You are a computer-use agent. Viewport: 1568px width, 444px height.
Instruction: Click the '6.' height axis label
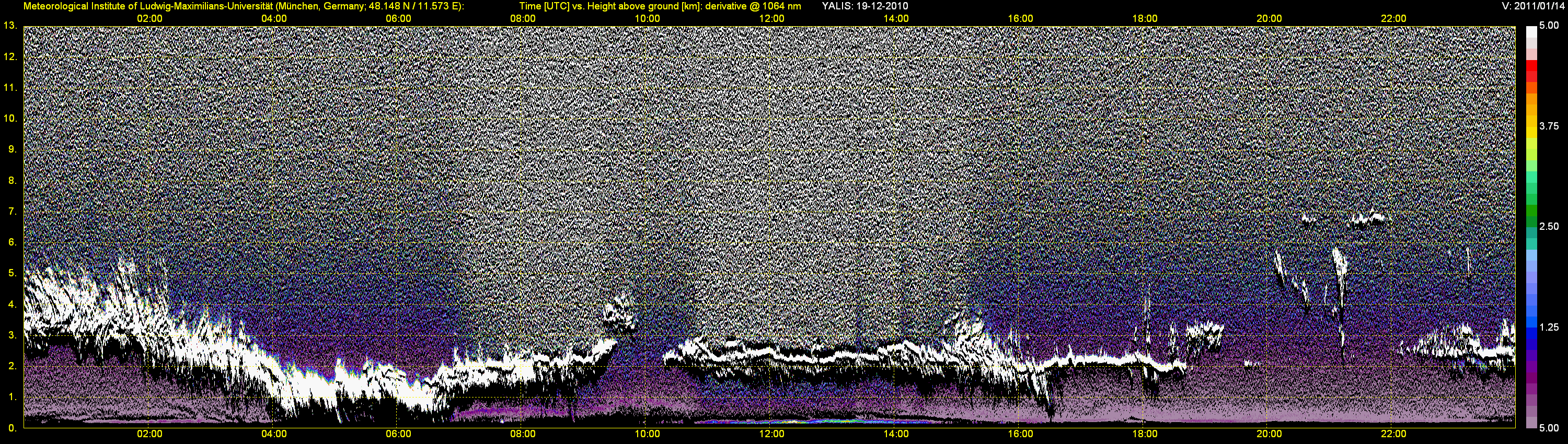(12, 242)
